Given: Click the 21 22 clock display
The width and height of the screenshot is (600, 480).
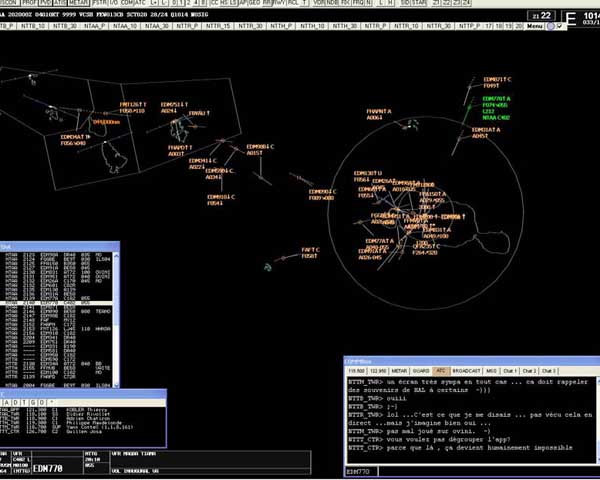Looking at the screenshot, I should click(x=541, y=16).
